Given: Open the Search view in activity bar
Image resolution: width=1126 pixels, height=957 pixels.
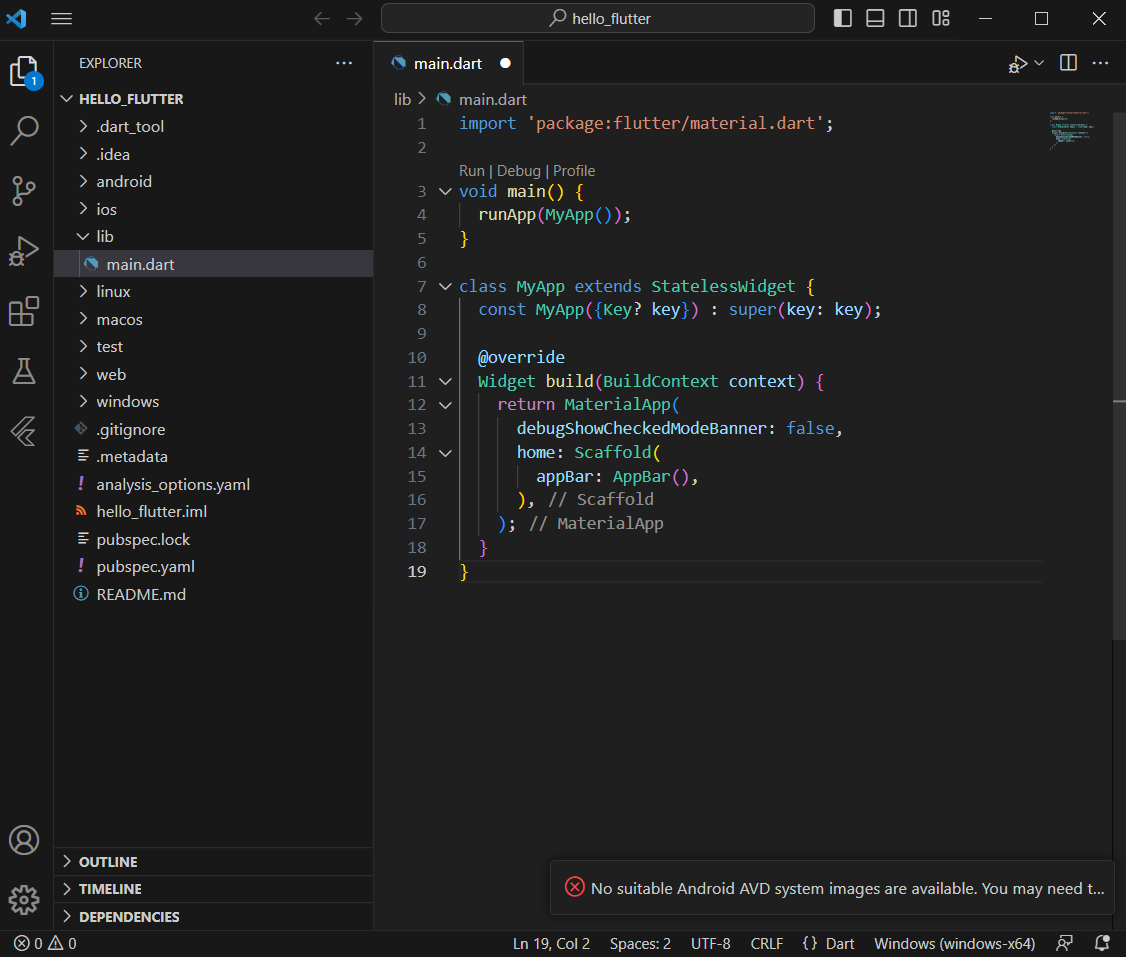Looking at the screenshot, I should [x=24, y=131].
